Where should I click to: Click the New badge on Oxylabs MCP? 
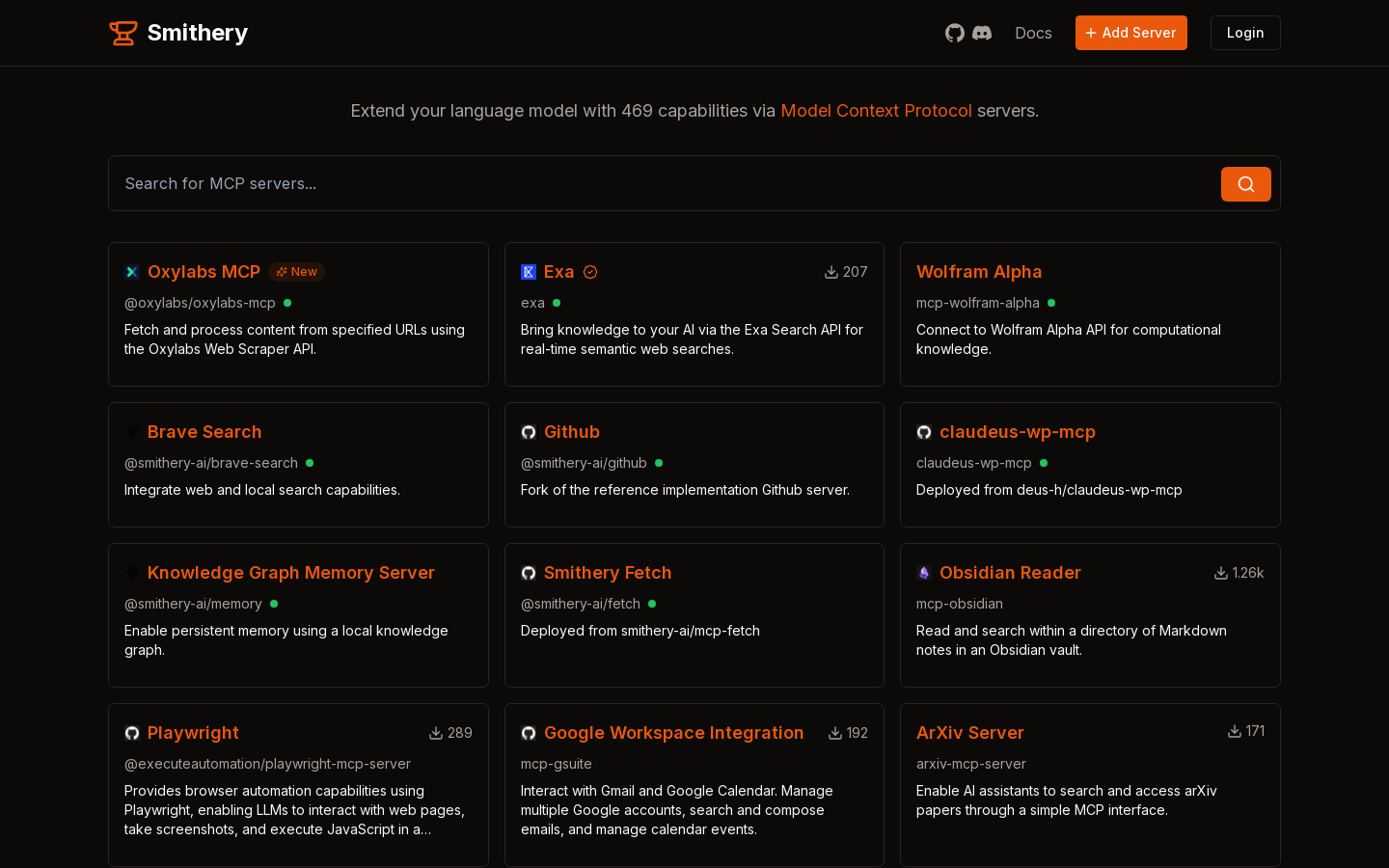point(296,272)
